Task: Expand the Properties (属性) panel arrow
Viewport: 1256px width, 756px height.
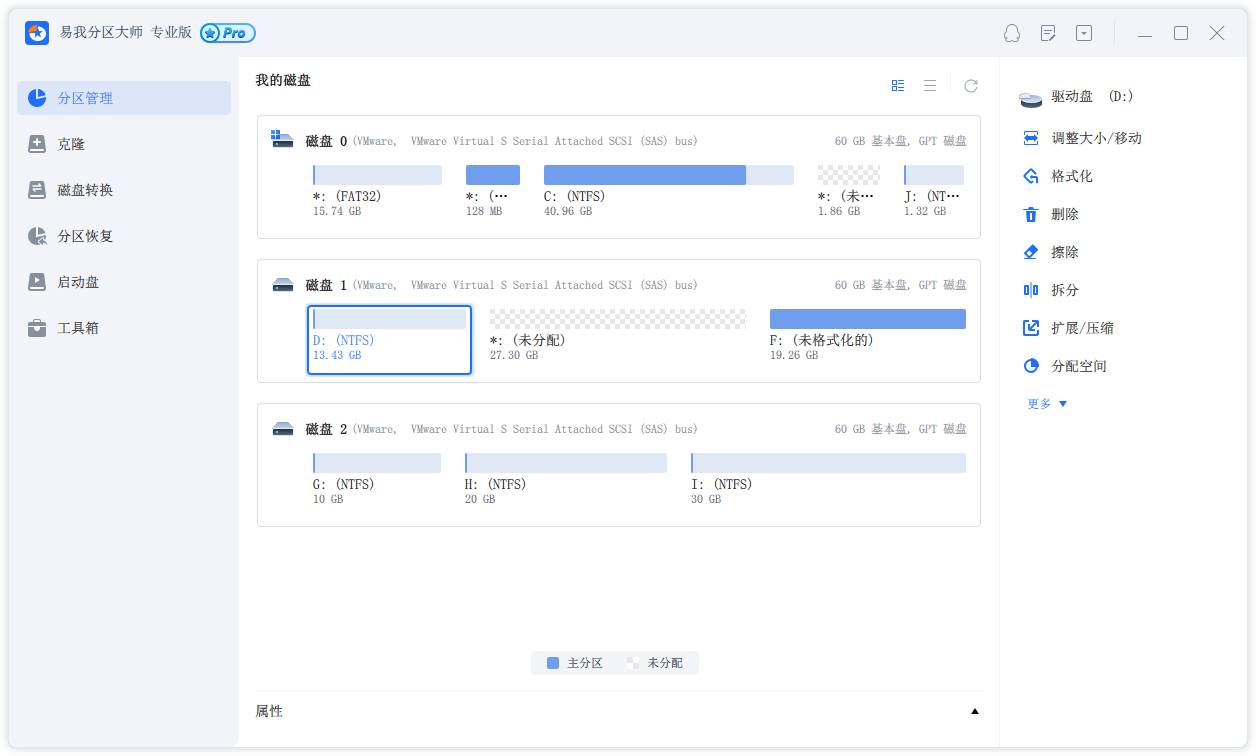Action: click(x=975, y=712)
